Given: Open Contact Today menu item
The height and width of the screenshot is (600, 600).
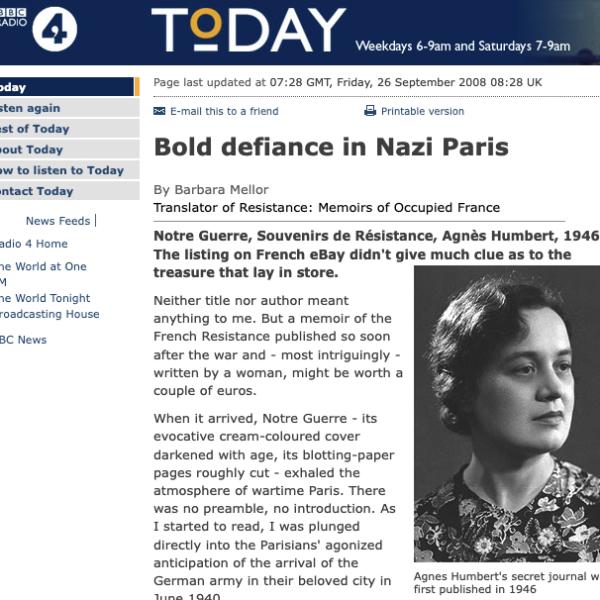Looking at the screenshot, I should coord(70,191).
